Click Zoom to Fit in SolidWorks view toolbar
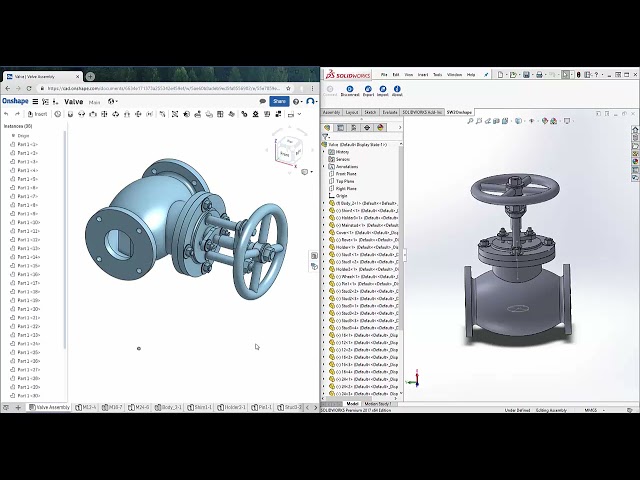This screenshot has width=640, height=480. pos(470,121)
